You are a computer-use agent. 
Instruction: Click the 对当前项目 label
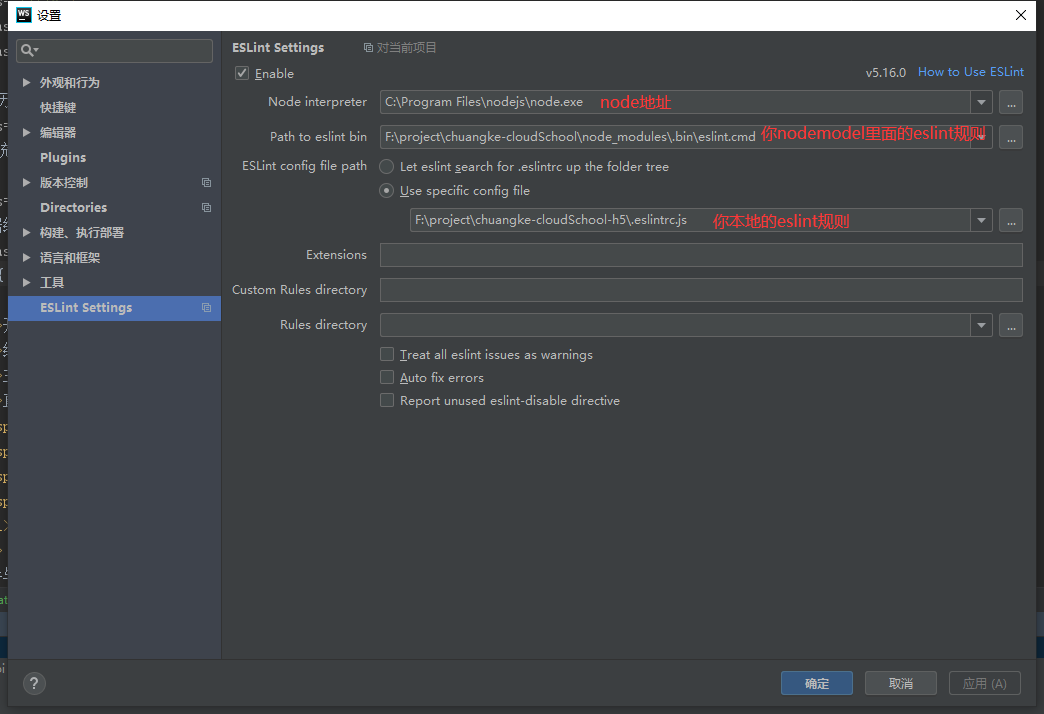click(406, 48)
